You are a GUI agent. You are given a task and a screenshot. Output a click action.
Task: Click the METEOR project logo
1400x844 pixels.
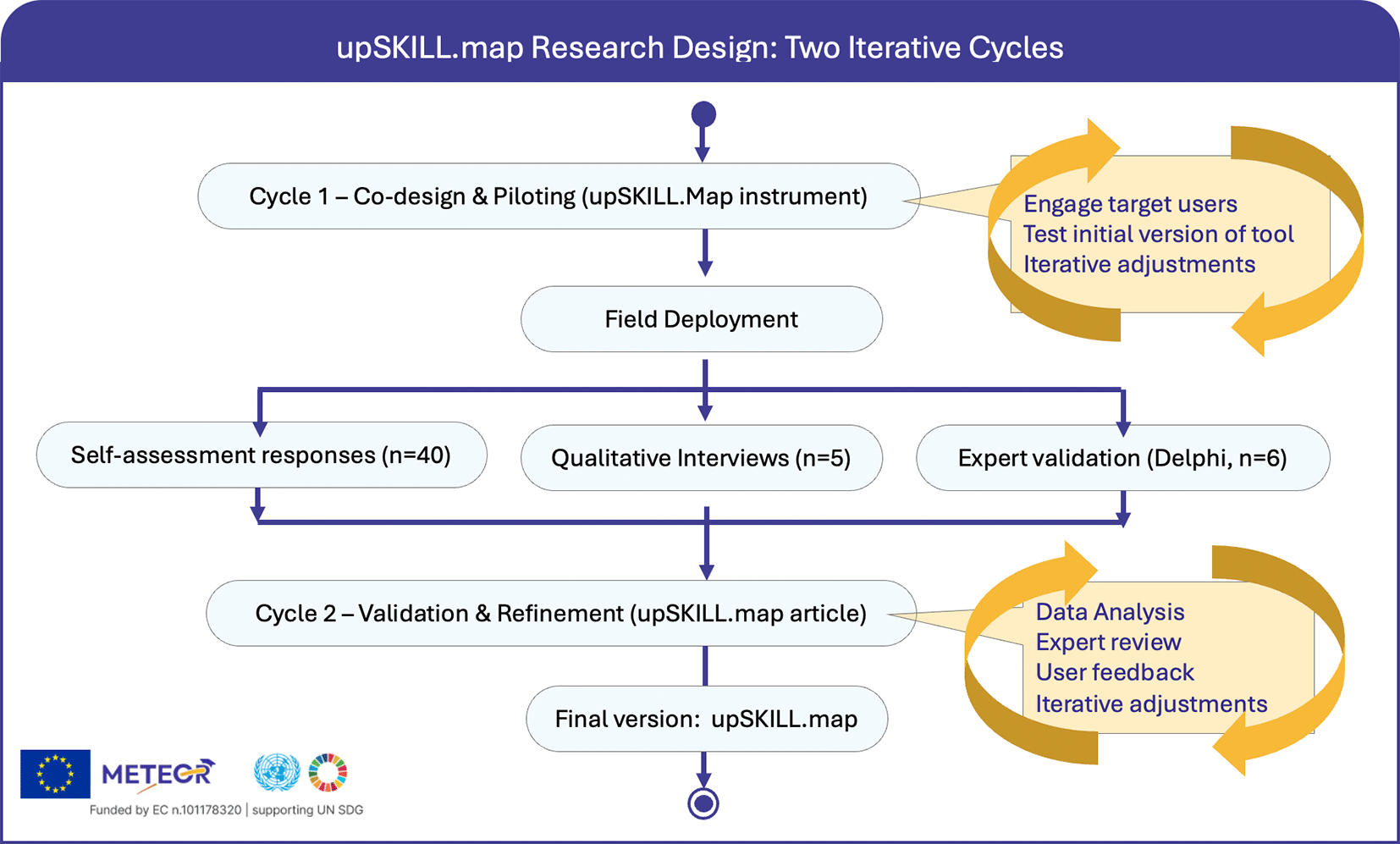click(x=158, y=774)
